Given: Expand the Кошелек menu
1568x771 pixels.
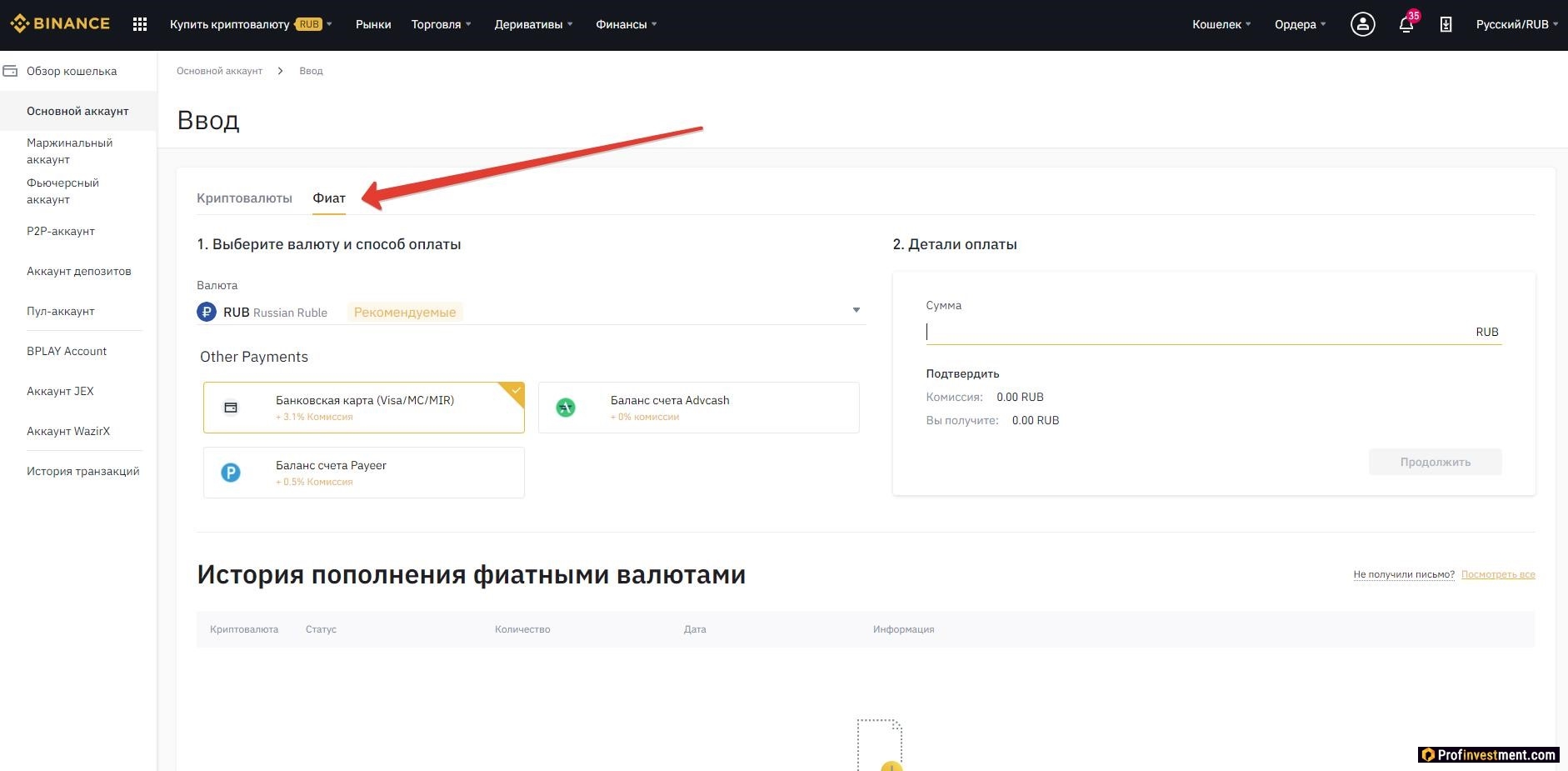Looking at the screenshot, I should pos(1221,24).
